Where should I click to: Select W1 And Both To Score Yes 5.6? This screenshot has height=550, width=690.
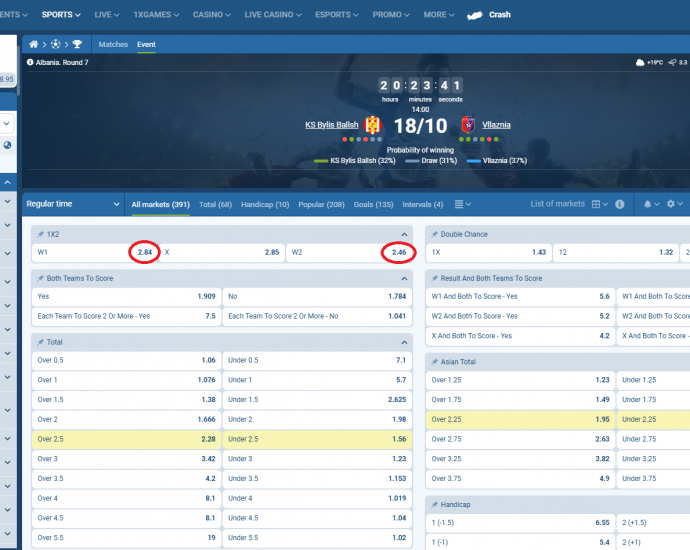point(520,297)
